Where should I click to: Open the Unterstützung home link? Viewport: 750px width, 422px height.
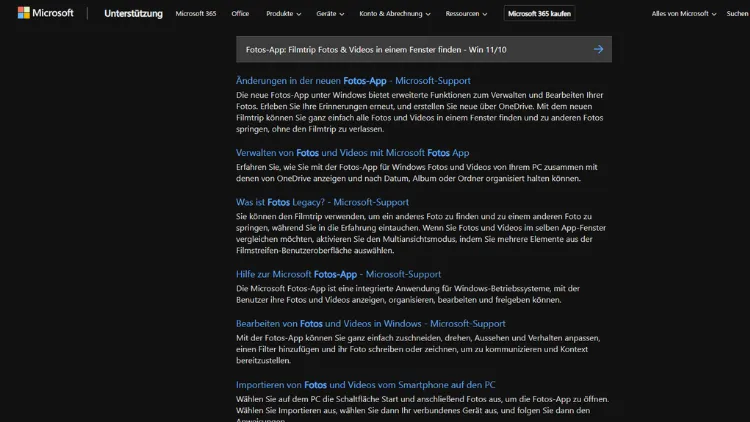pyautogui.click(x=133, y=13)
